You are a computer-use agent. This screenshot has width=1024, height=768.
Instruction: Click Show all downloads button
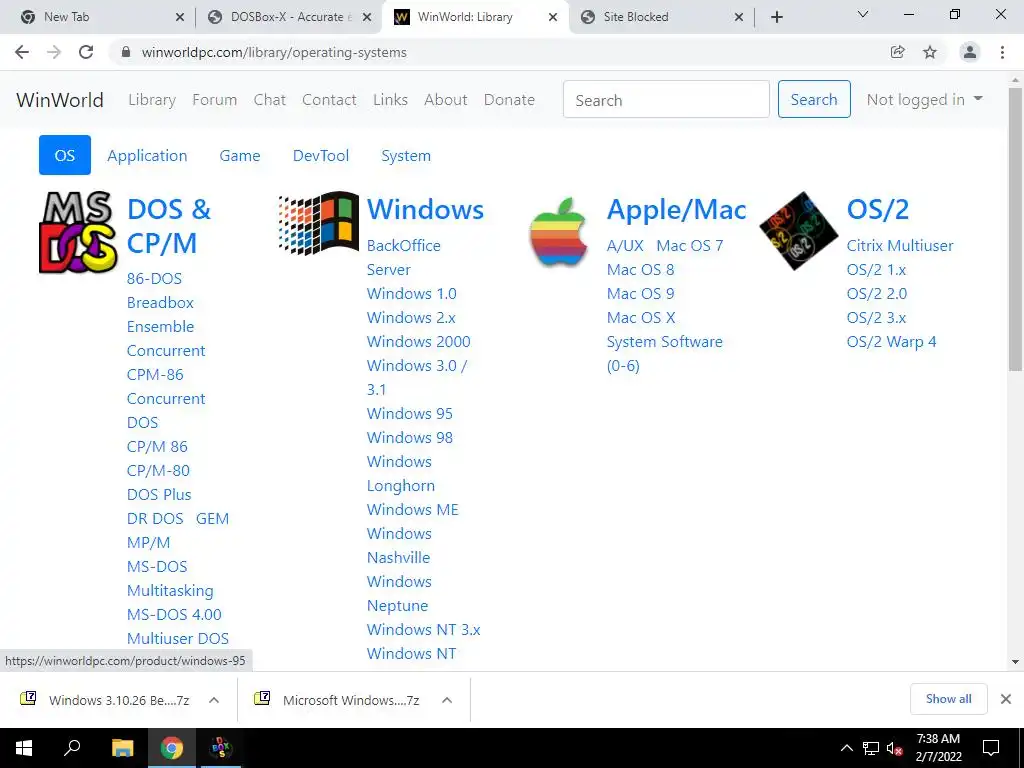[x=948, y=699]
